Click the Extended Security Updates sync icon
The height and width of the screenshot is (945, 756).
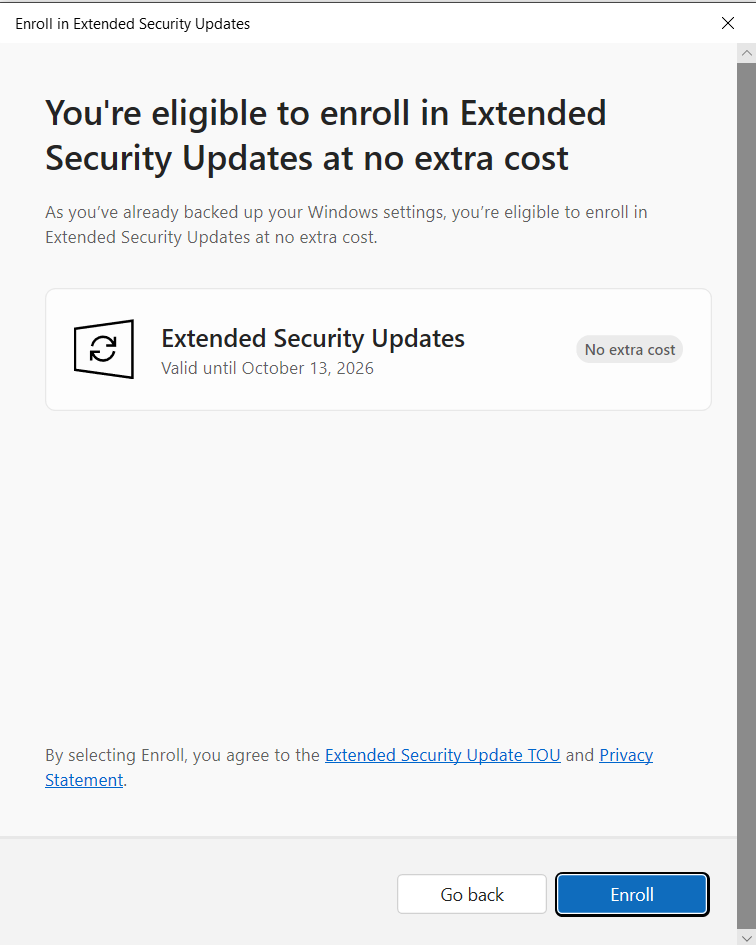click(104, 349)
